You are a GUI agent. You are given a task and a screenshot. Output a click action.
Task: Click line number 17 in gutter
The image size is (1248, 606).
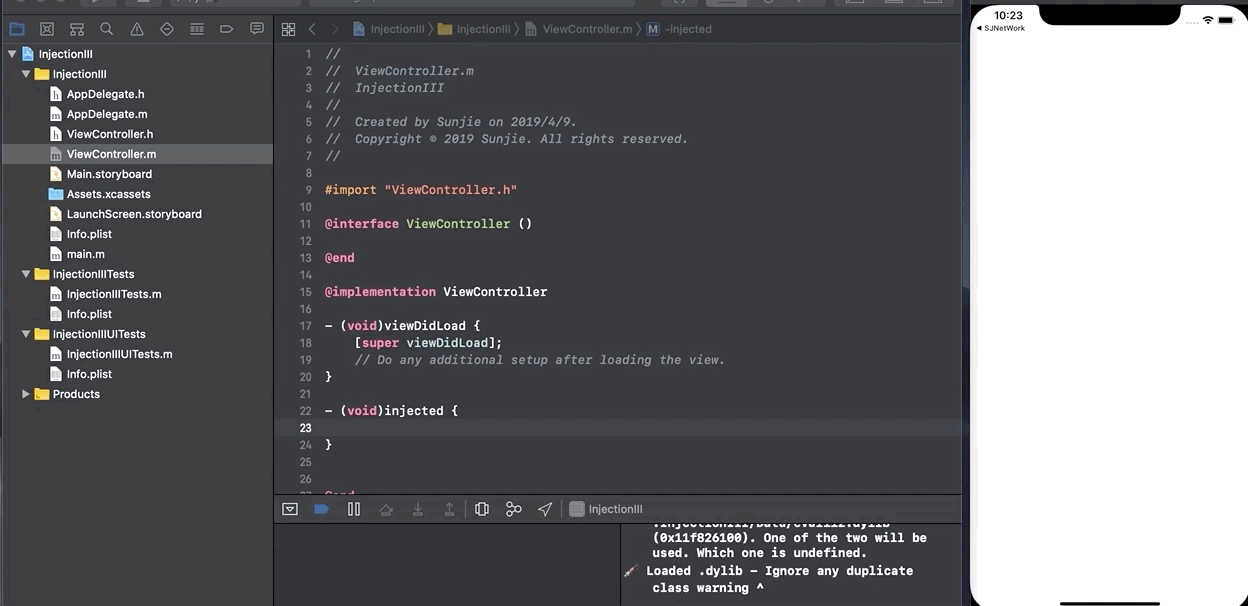[x=306, y=326]
